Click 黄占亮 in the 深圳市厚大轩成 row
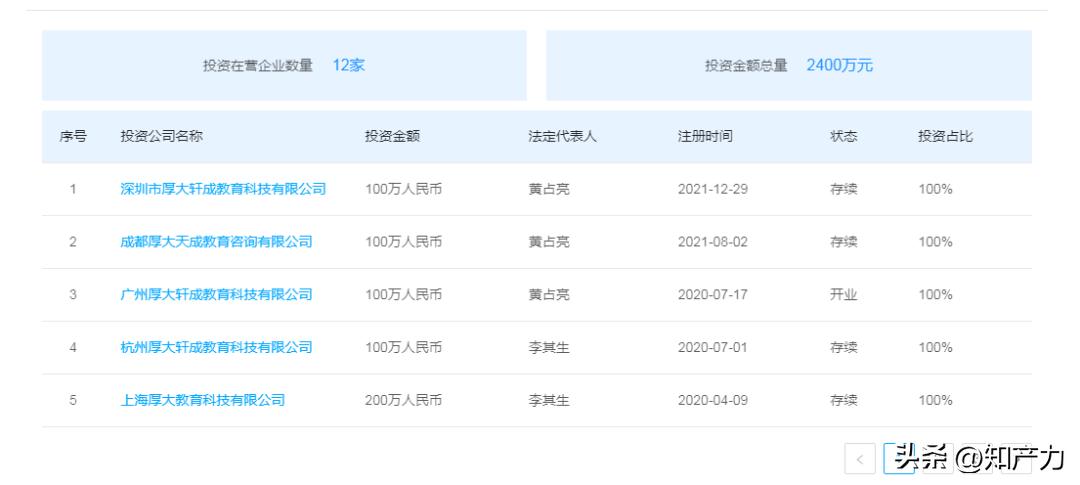Image resolution: width=1080 pixels, height=485 pixels. [x=549, y=189]
